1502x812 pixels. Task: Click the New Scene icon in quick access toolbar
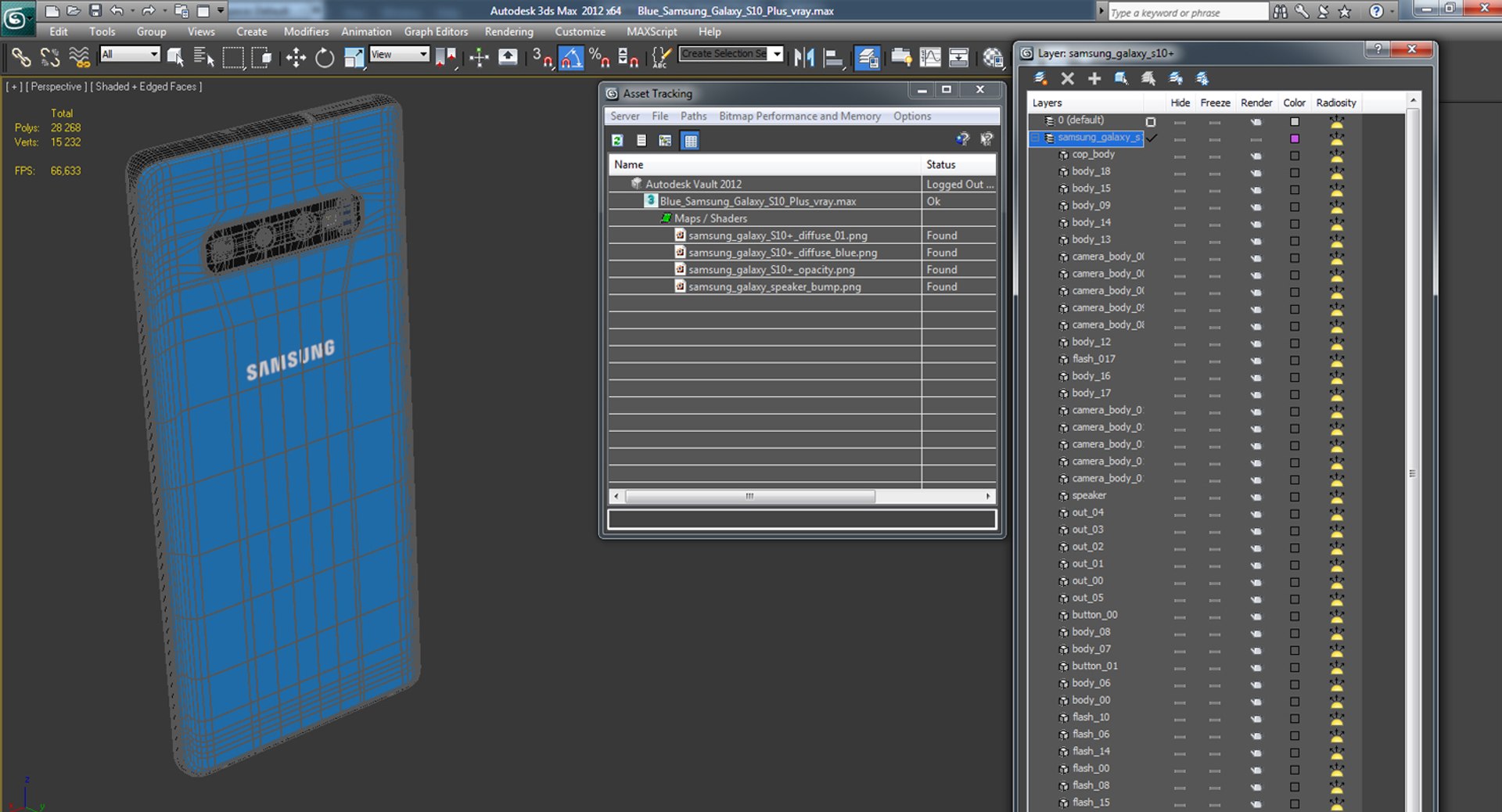(52, 11)
